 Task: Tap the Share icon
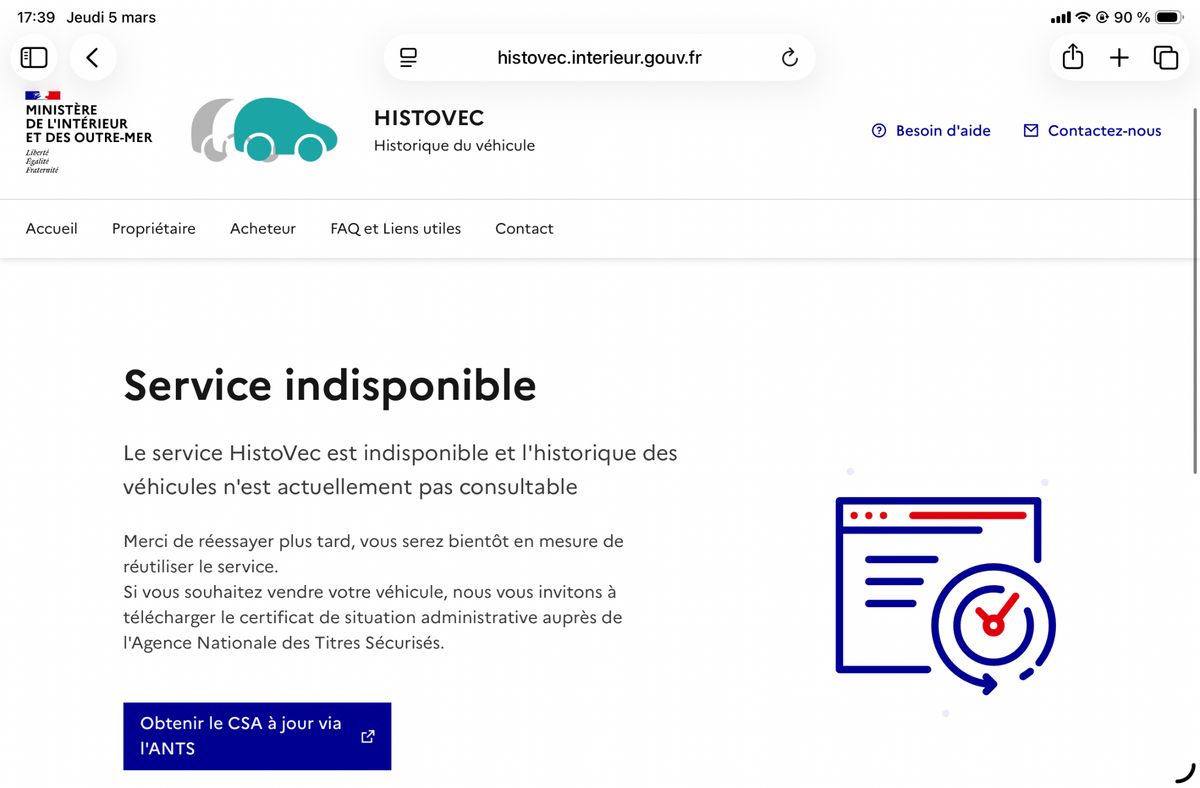[x=1072, y=58]
